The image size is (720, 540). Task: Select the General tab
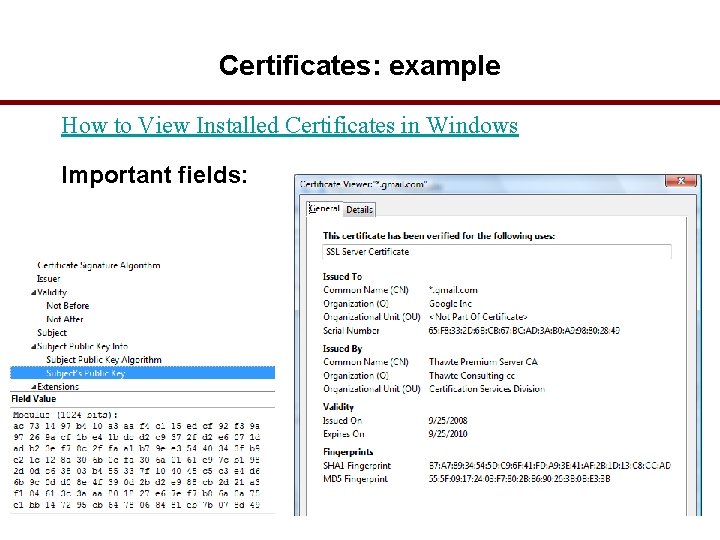[324, 208]
